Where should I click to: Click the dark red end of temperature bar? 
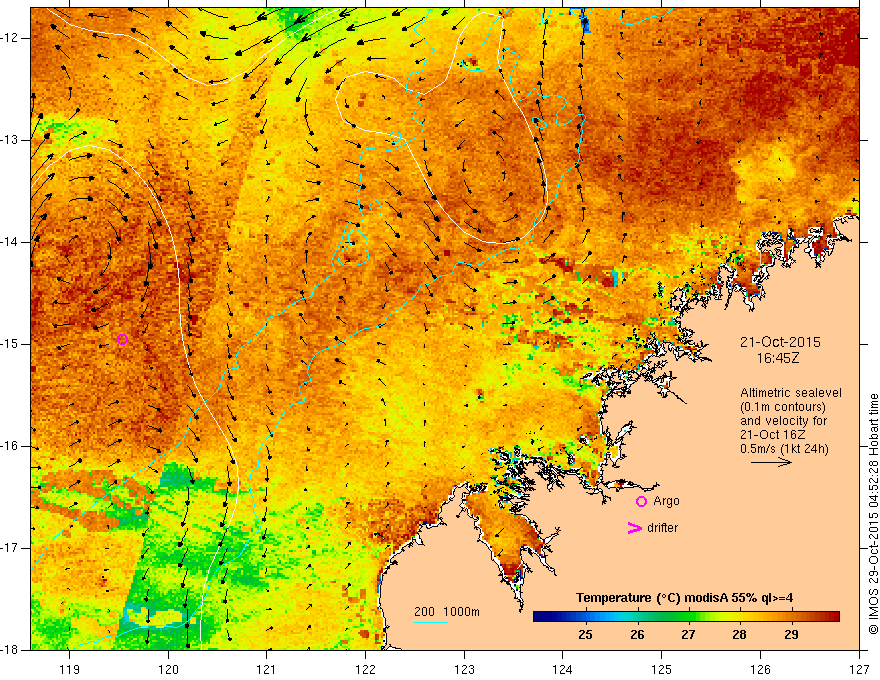(833, 617)
